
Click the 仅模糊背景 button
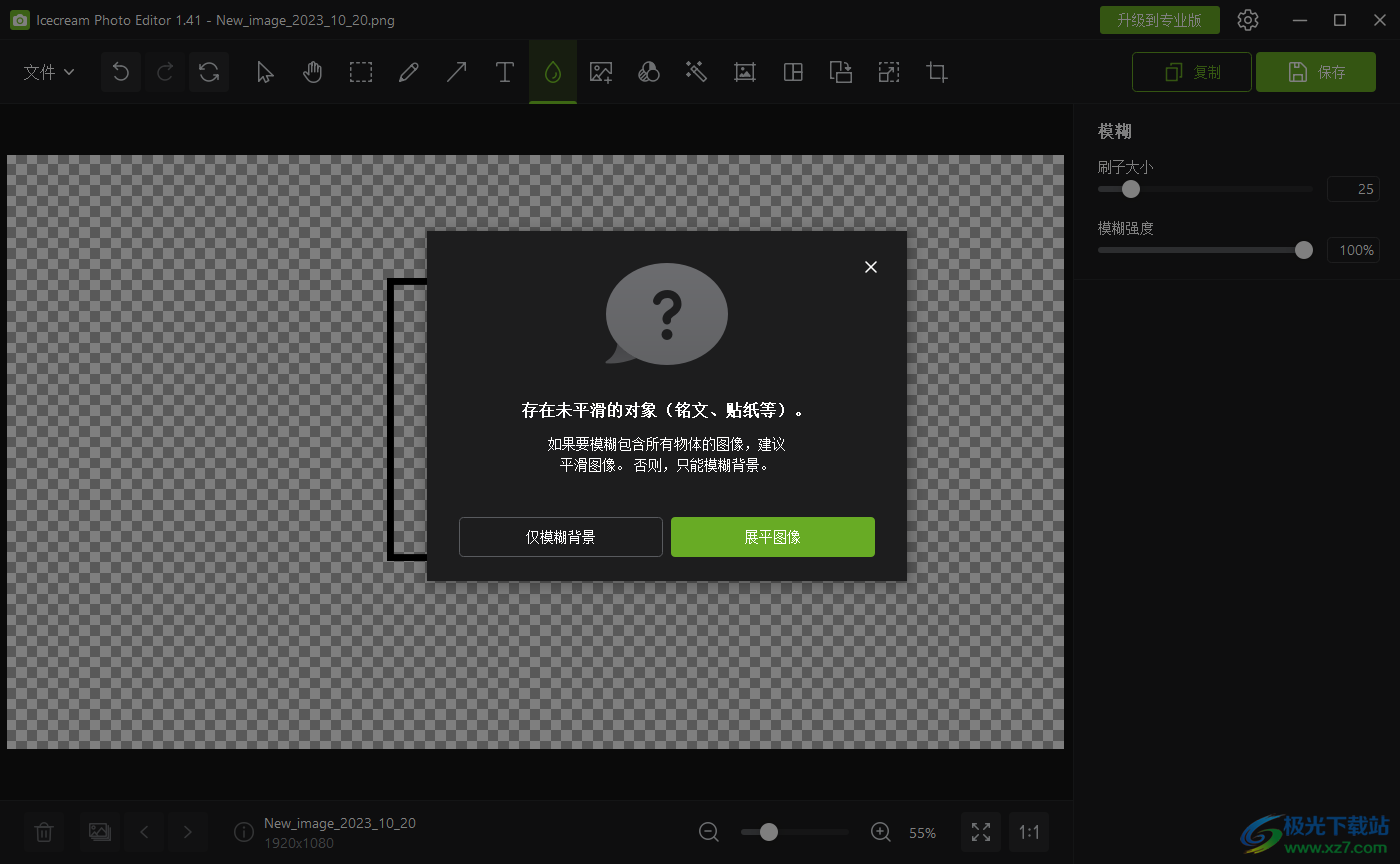[561, 537]
